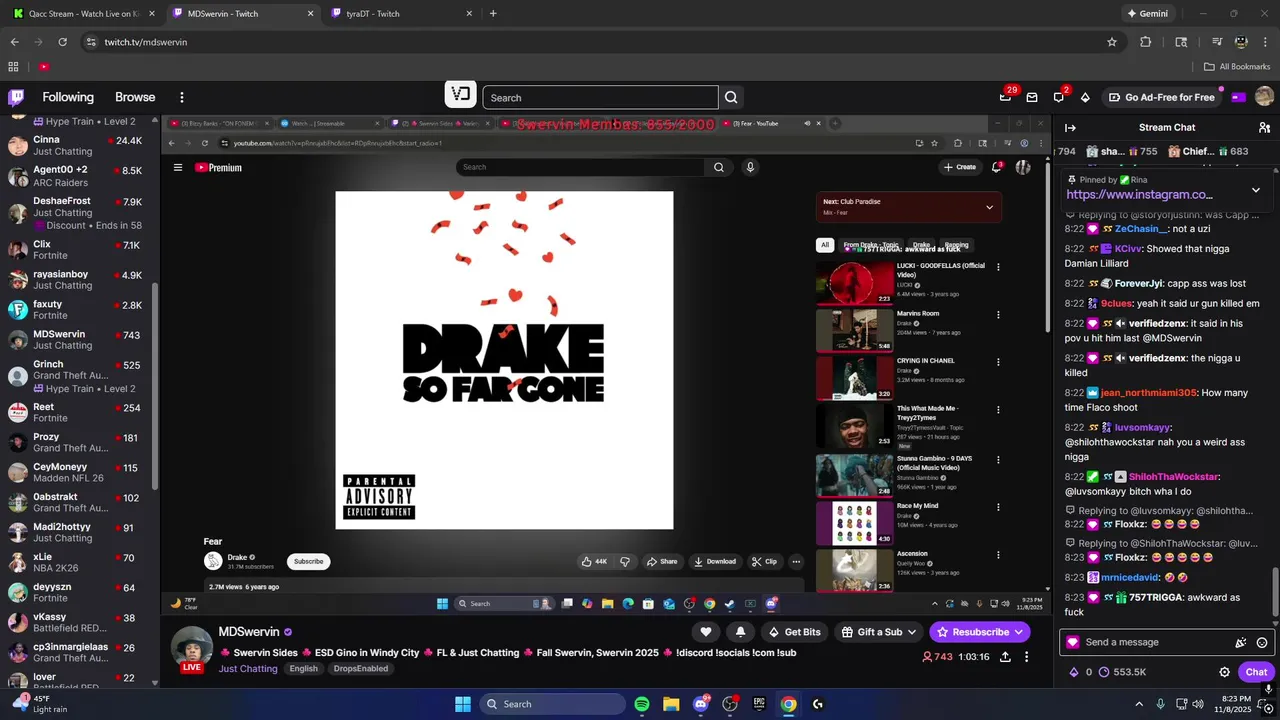1280x720 pixels.
Task: Click the Get Bits button
Action: coord(794,632)
